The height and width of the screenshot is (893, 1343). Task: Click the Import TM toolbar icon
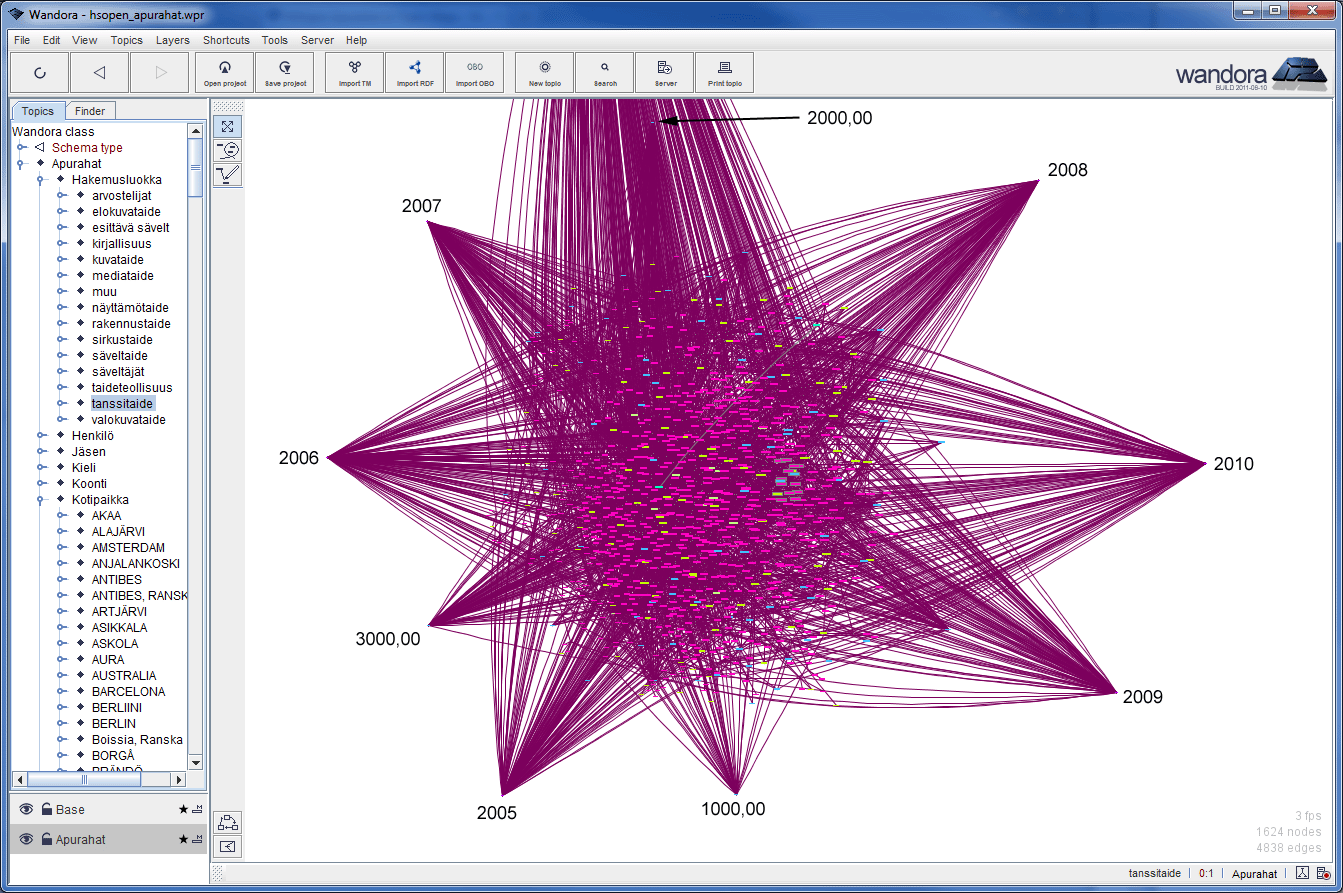tap(354, 72)
